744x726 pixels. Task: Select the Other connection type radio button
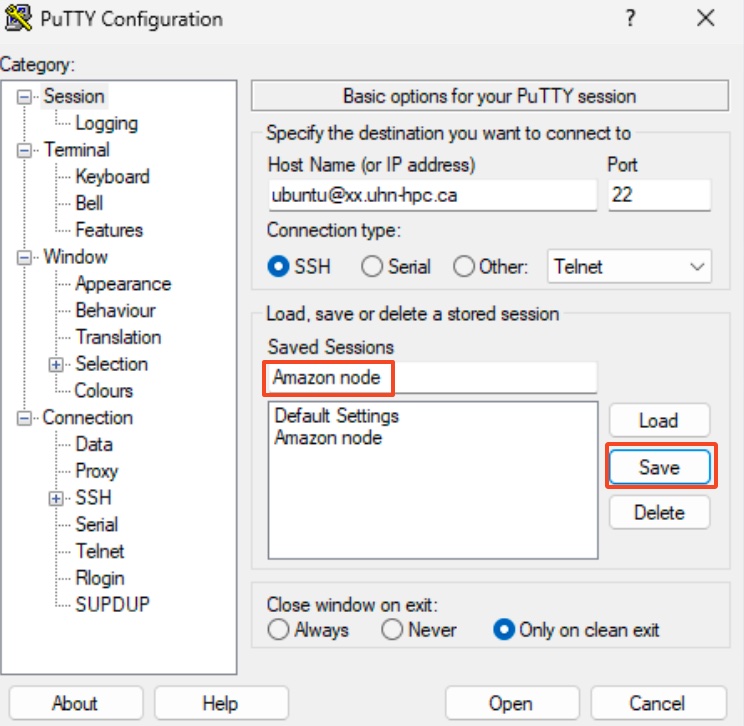click(x=464, y=266)
